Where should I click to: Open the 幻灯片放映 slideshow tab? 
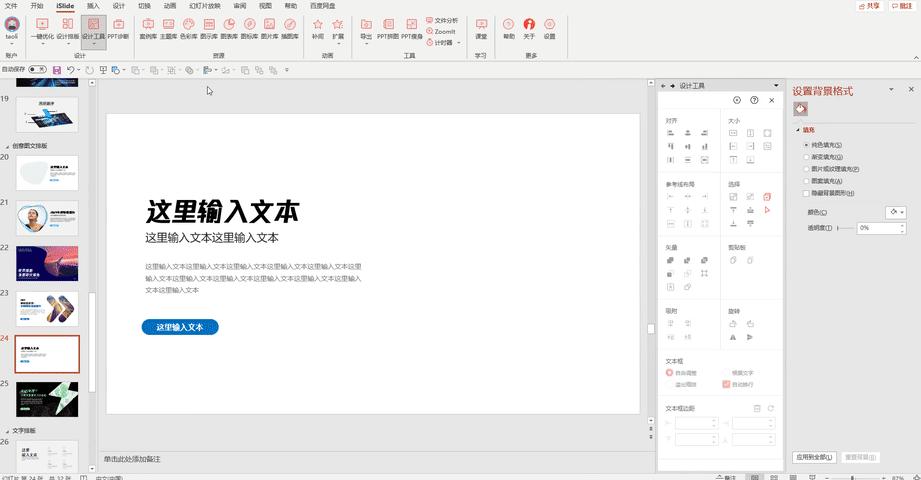[204, 5]
